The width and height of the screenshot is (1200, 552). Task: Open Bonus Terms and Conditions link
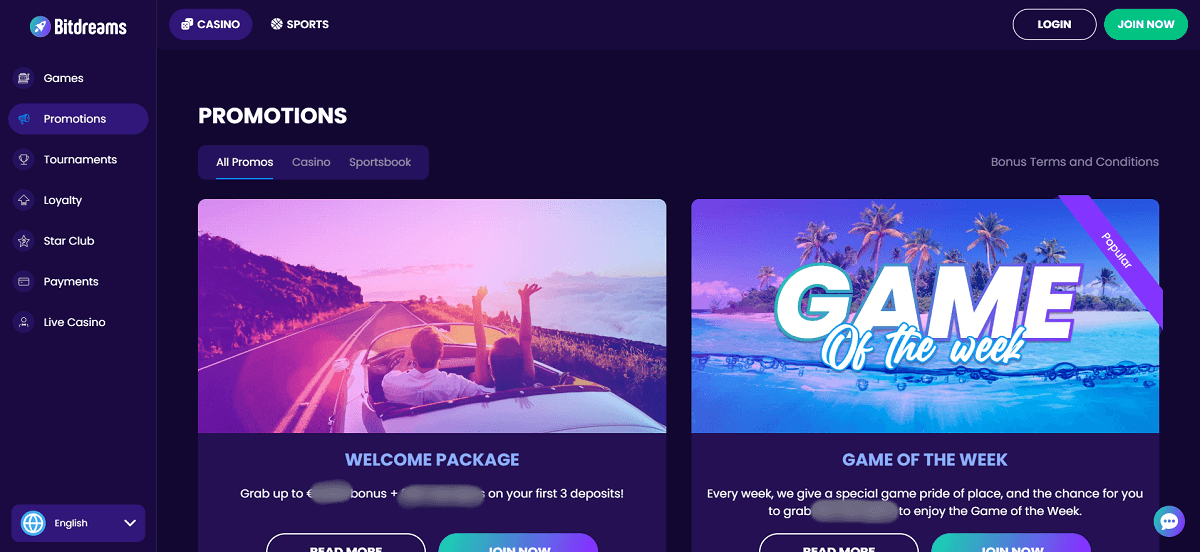(x=1075, y=162)
